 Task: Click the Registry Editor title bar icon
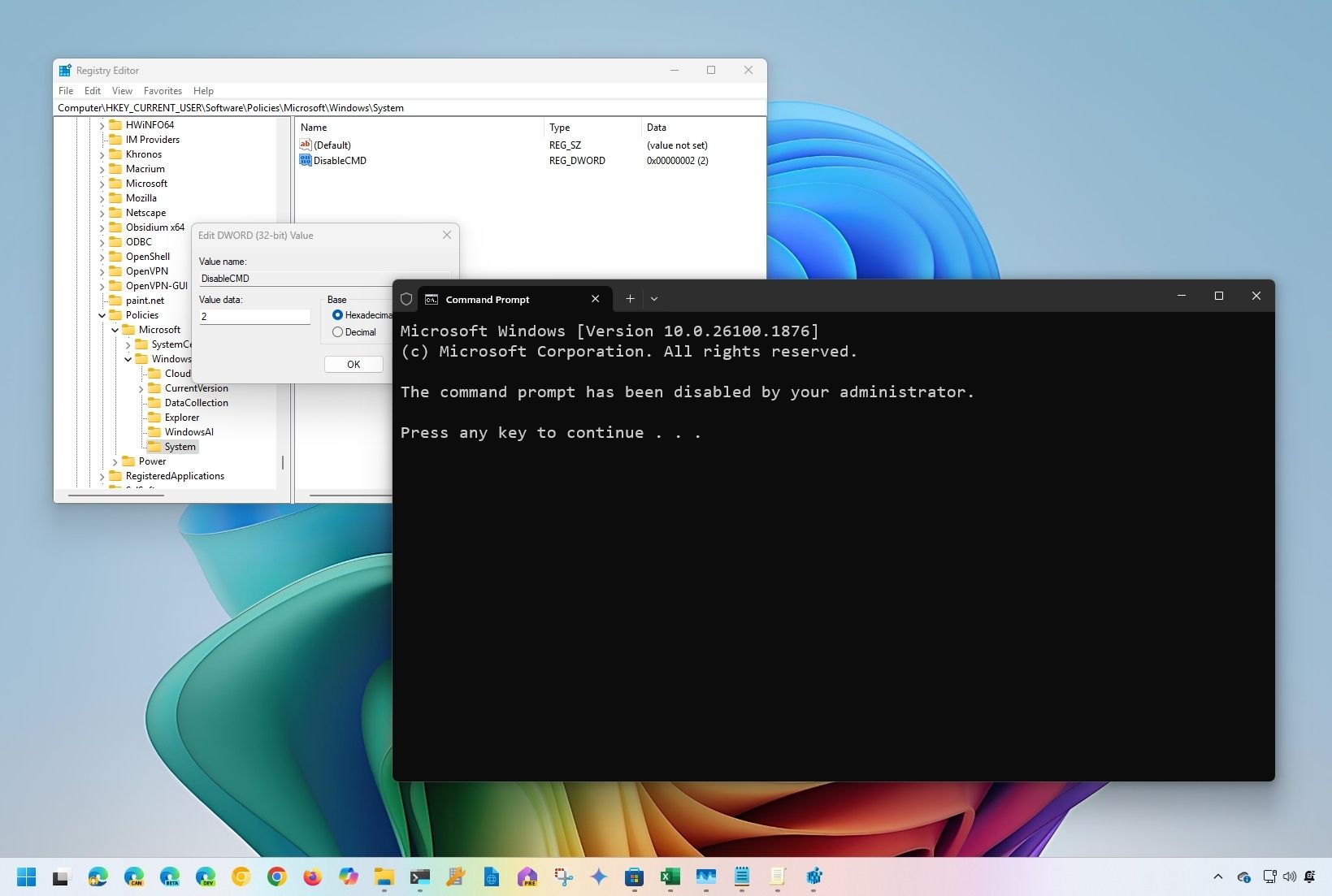(x=67, y=70)
